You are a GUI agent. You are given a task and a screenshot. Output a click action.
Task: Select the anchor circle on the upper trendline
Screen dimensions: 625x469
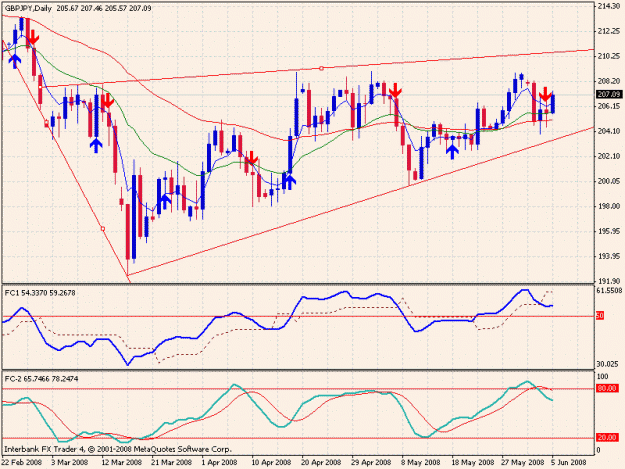tap(321, 69)
